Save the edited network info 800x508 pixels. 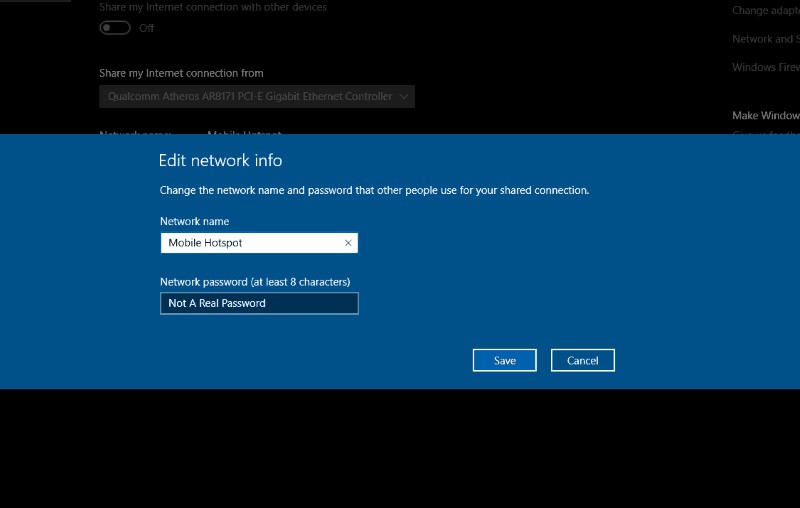click(x=505, y=361)
